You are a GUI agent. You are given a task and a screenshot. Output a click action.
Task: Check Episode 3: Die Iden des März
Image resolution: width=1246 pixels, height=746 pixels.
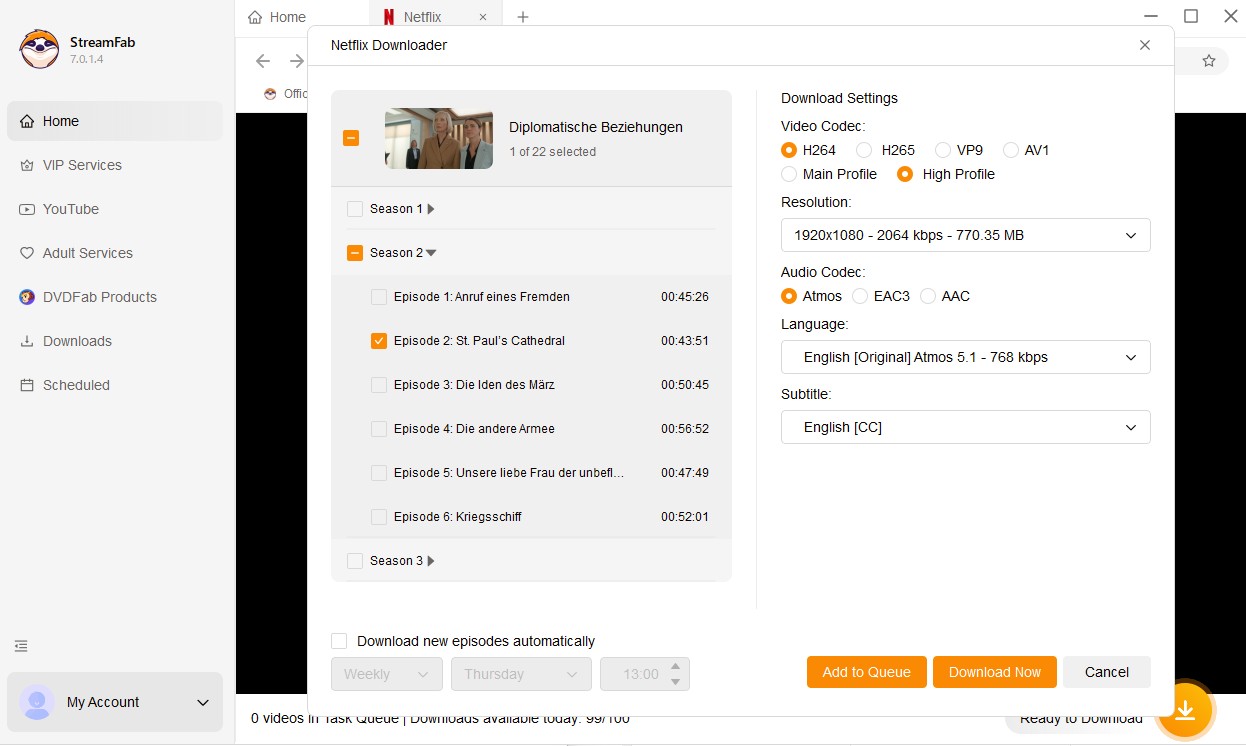[379, 385]
